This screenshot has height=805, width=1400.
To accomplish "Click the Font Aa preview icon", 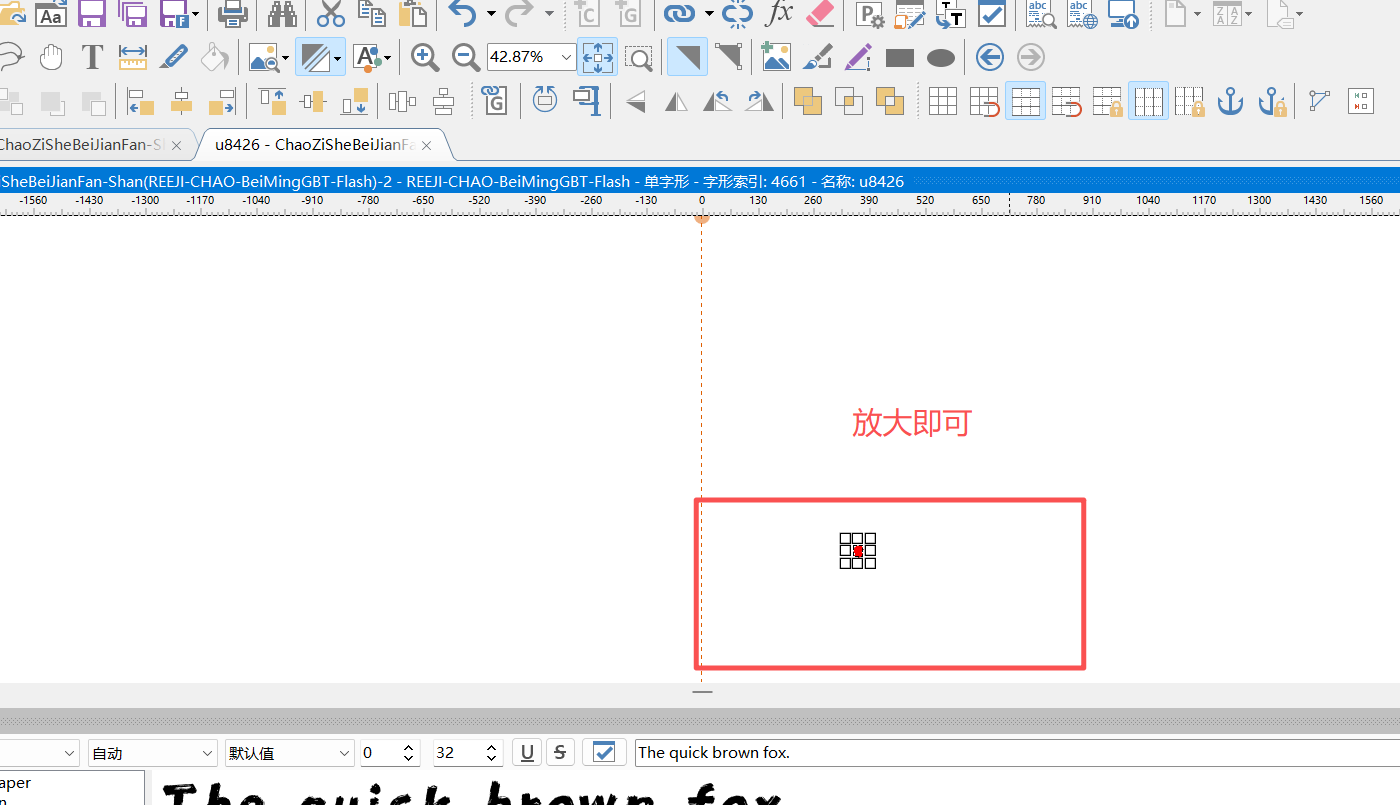I will 51,14.
